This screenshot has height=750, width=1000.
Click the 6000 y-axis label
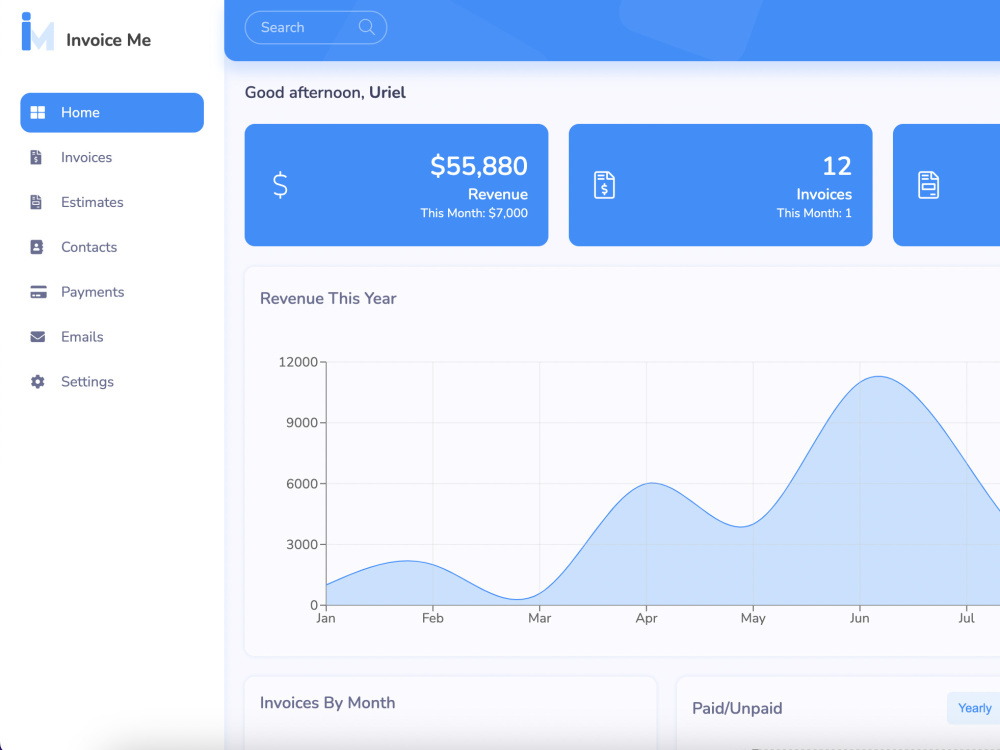point(302,483)
